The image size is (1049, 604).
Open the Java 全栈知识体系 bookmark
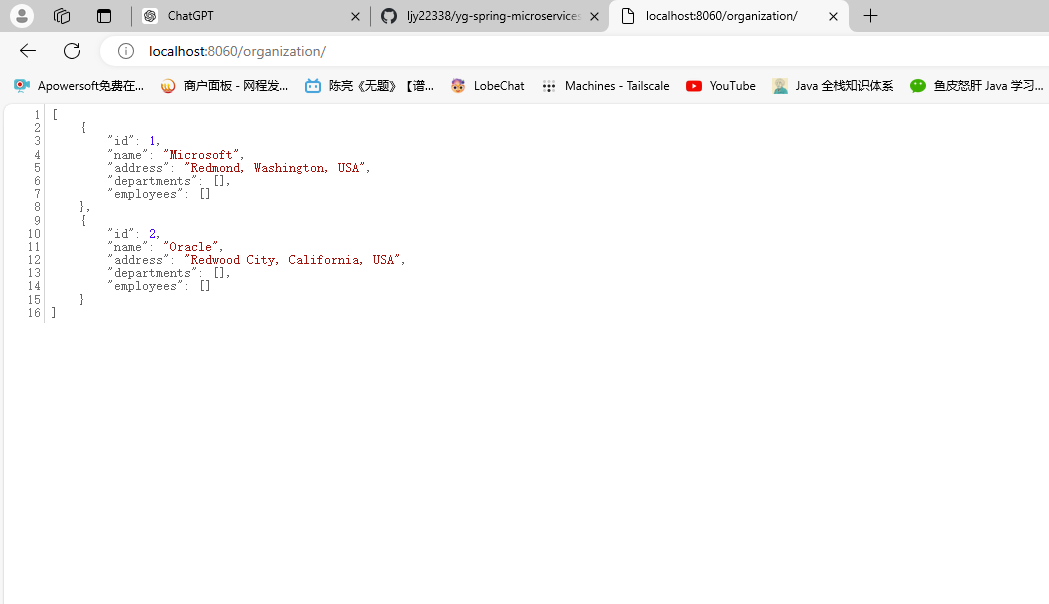tap(833, 86)
